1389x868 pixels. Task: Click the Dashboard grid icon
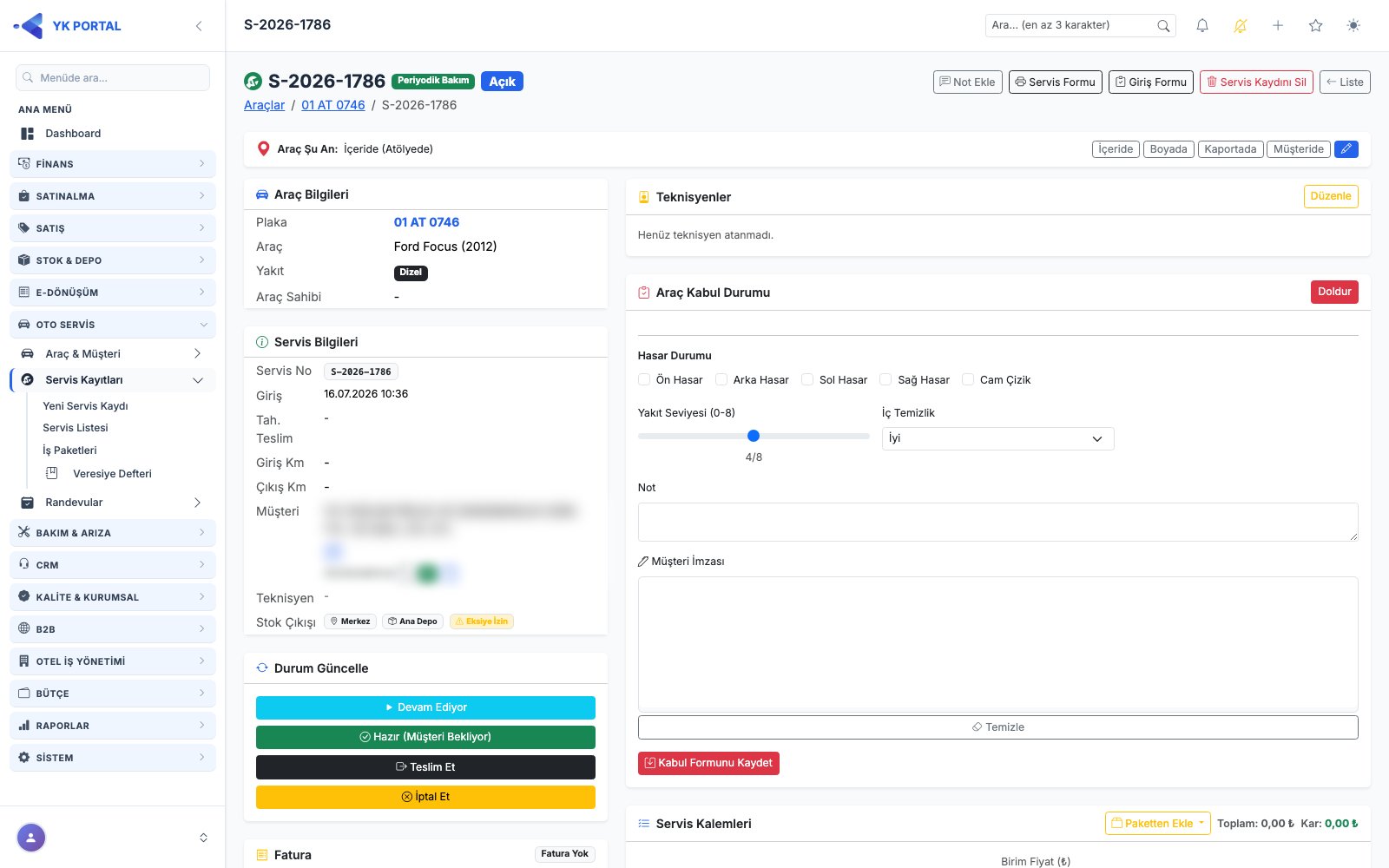(x=28, y=134)
